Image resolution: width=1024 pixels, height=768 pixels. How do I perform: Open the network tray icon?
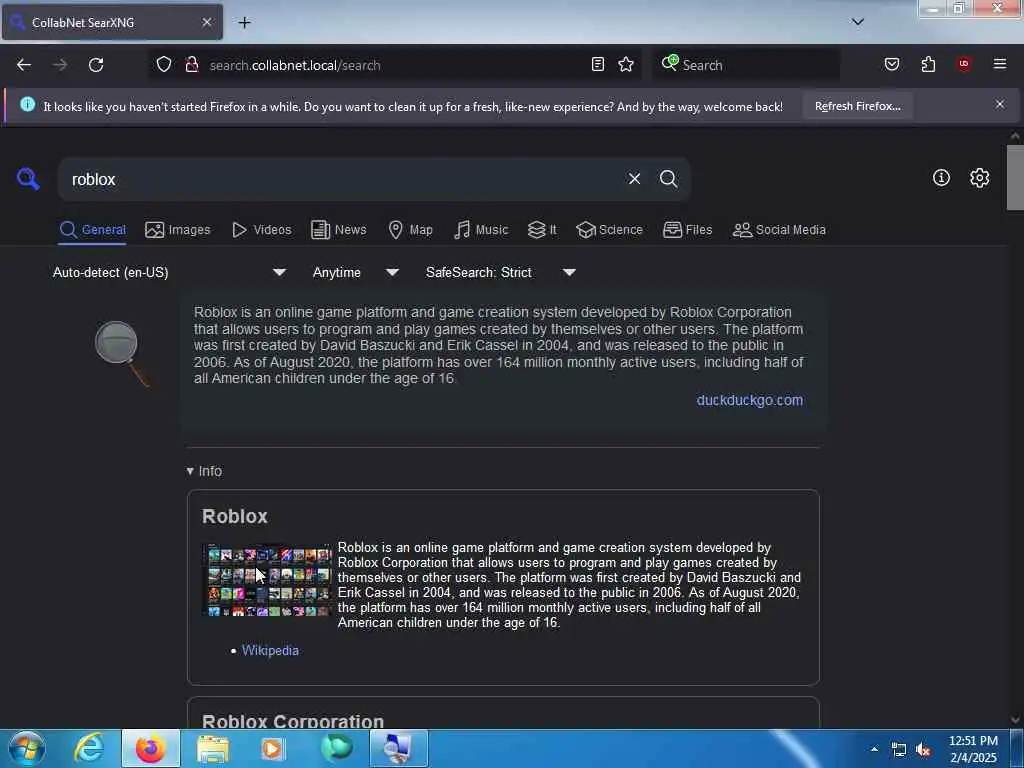pyautogui.click(x=899, y=750)
